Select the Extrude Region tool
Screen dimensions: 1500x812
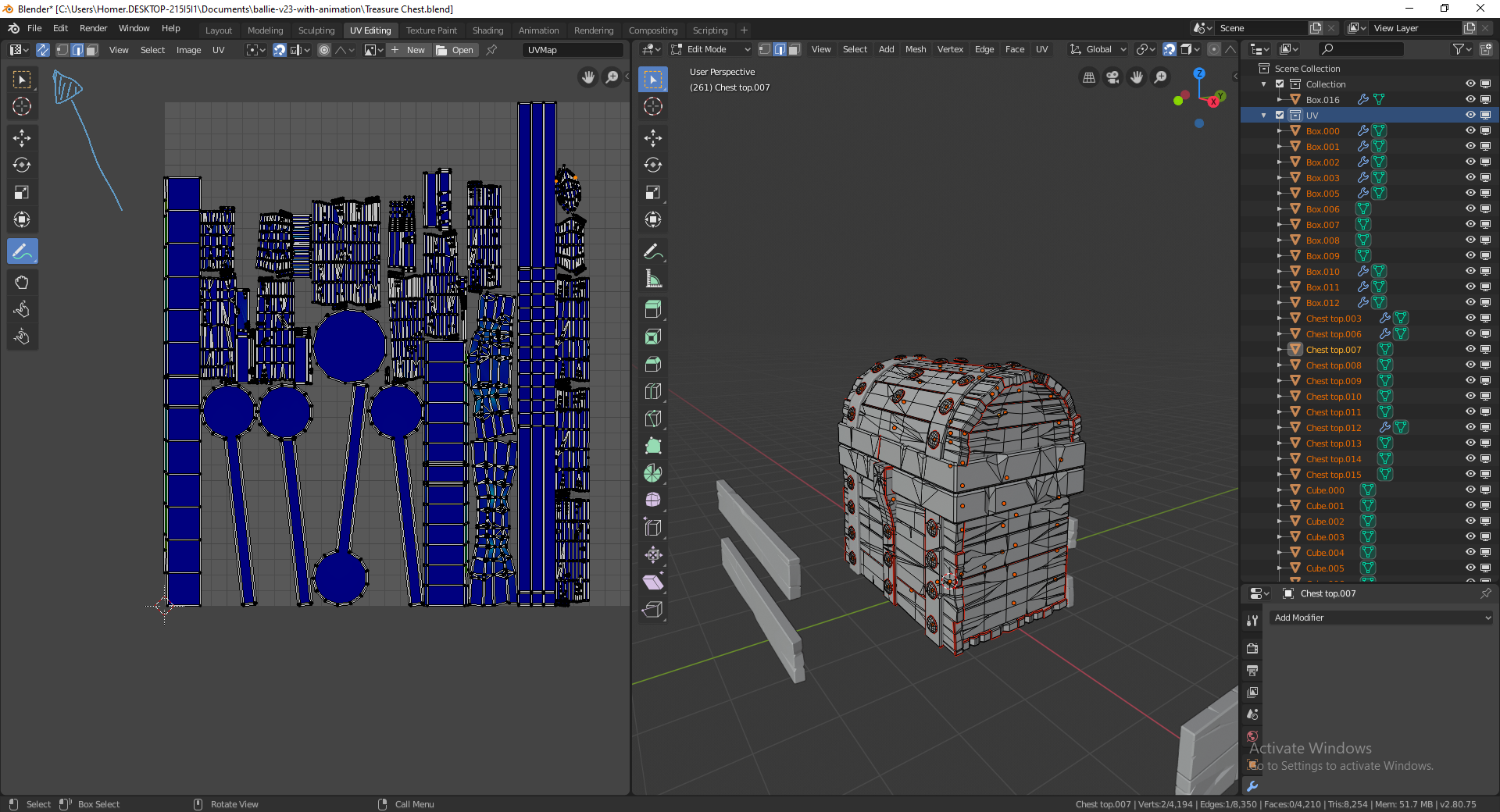point(653,309)
